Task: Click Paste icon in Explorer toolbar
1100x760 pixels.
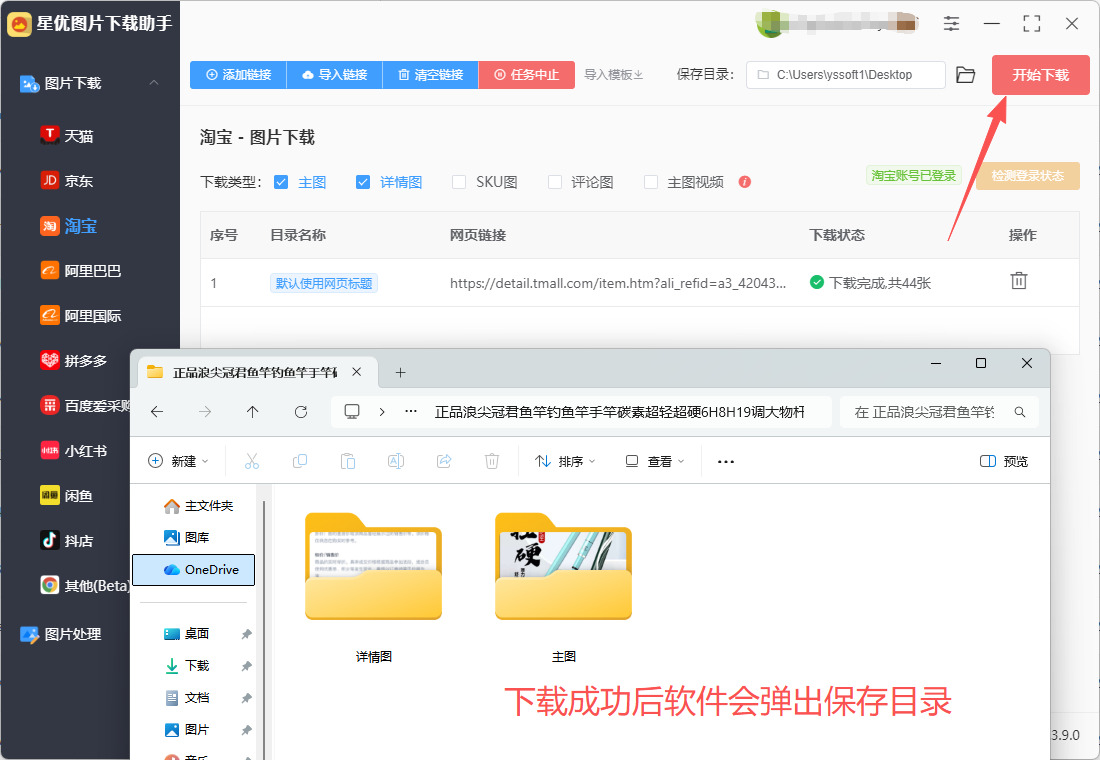Action: pos(348,461)
